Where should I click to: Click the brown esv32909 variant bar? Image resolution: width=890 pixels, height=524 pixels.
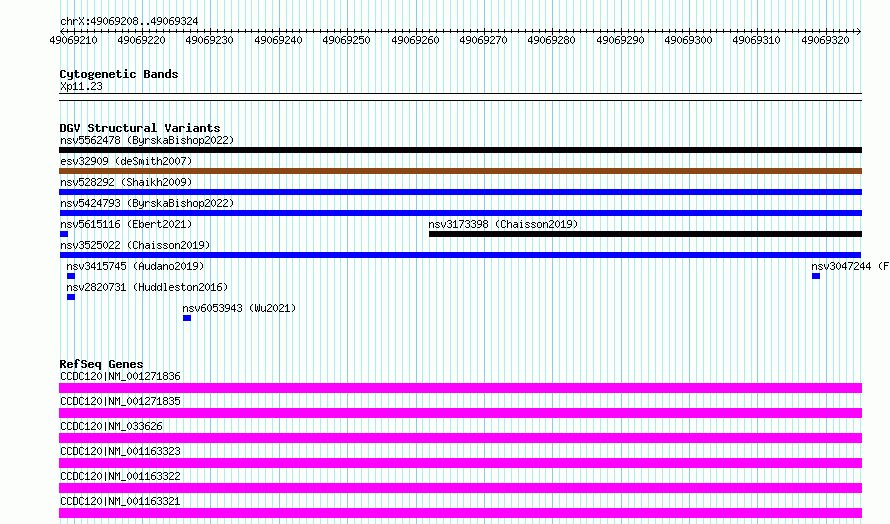[460, 171]
